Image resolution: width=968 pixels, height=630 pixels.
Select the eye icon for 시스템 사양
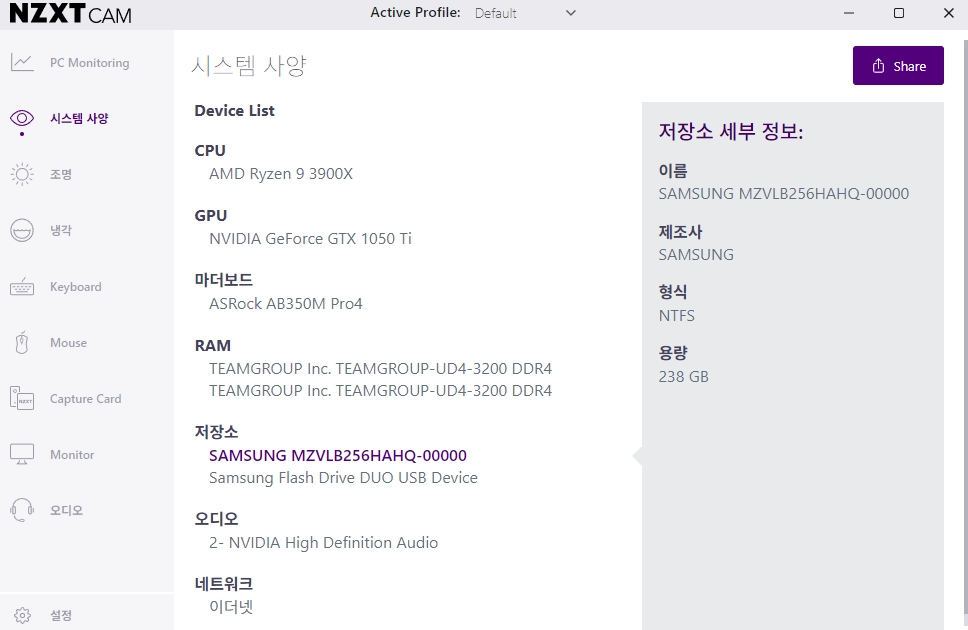[x=22, y=117]
